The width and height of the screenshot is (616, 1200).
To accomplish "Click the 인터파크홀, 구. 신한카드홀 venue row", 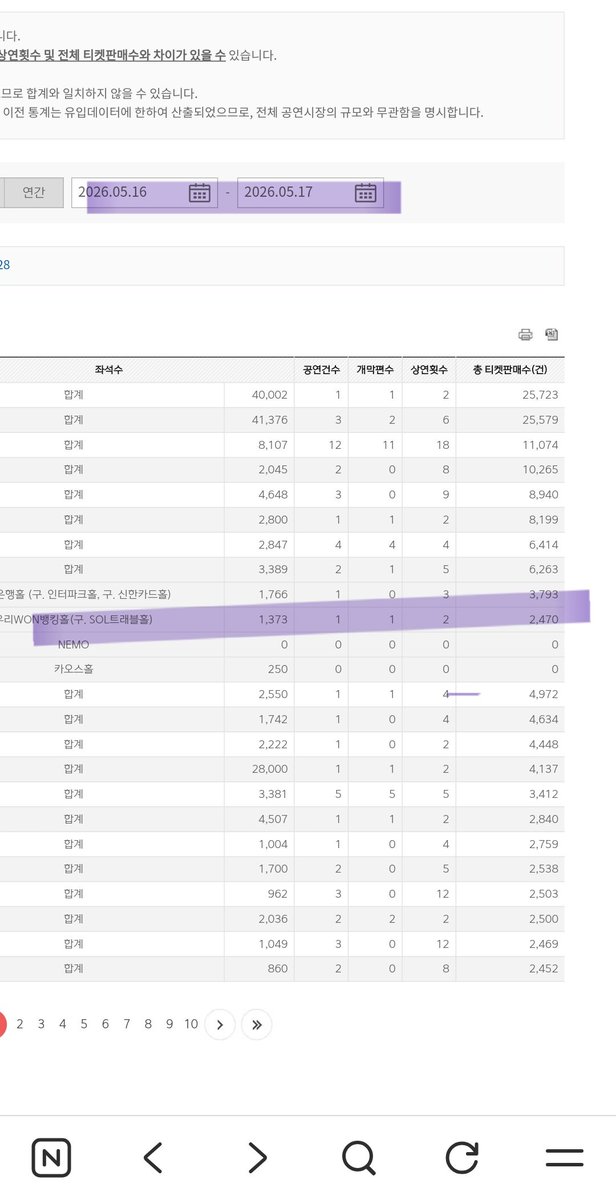I will 281,595.
